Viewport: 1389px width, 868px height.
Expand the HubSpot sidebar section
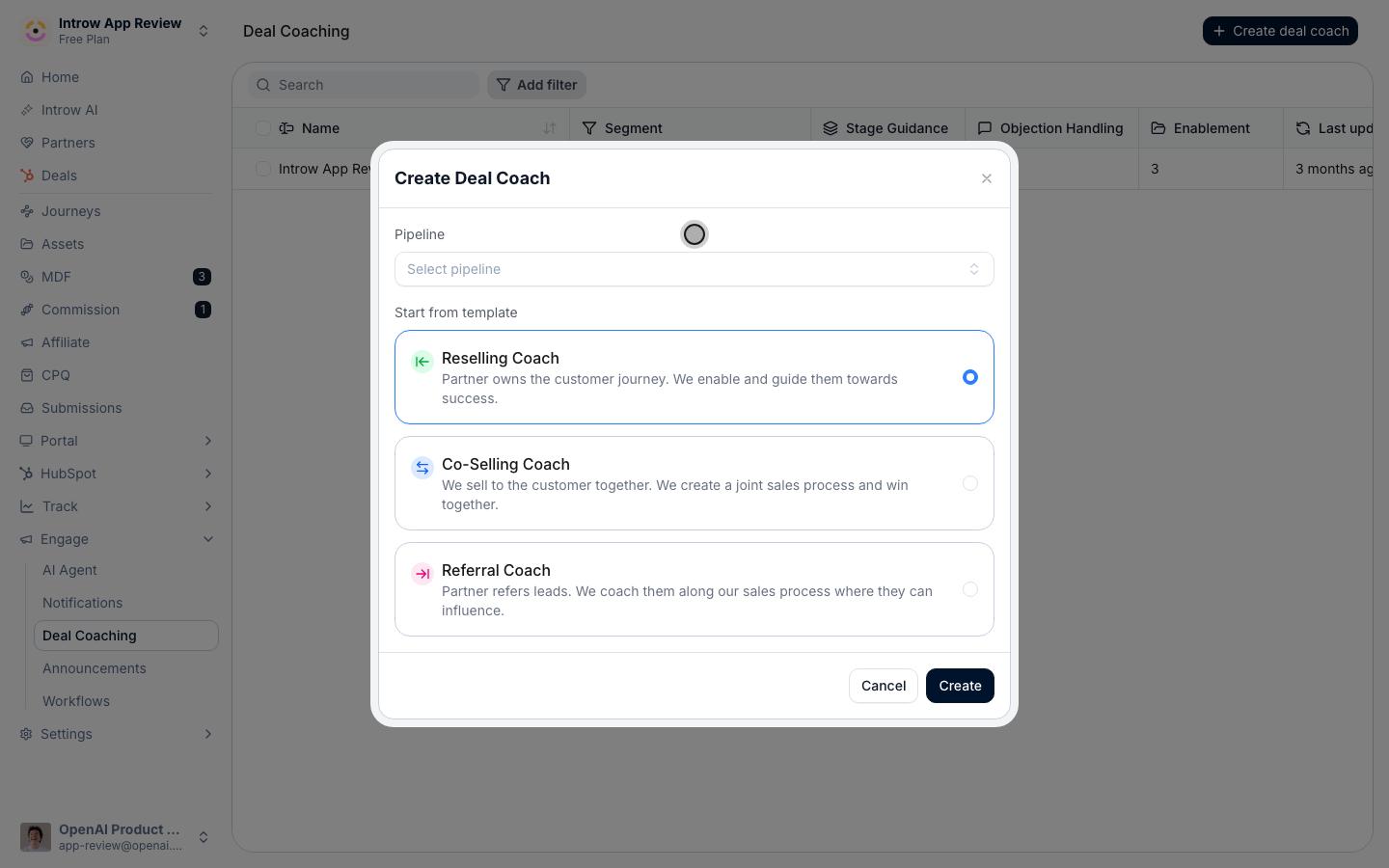click(x=208, y=474)
